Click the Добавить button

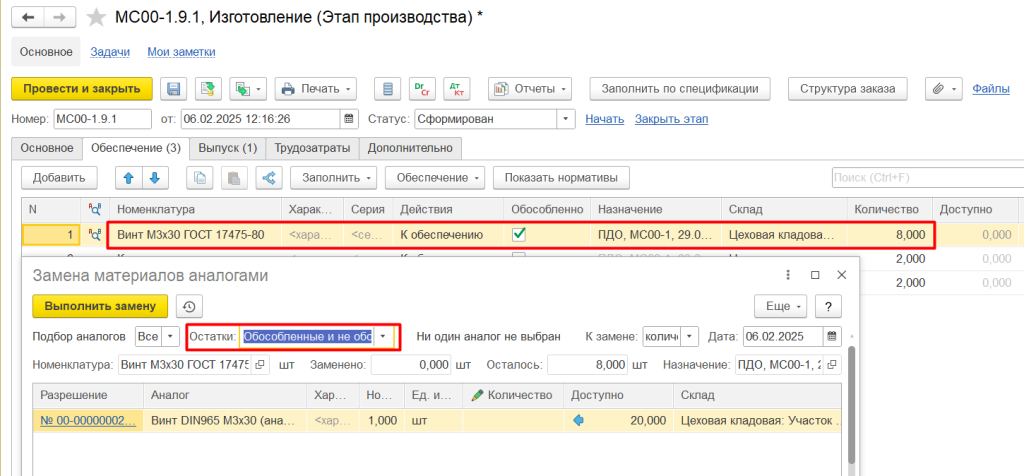[59, 177]
